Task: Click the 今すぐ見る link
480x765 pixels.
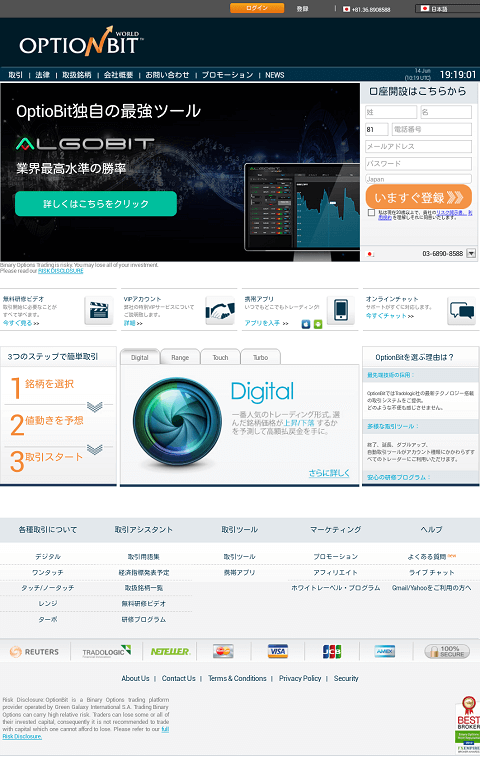Action: (18, 323)
